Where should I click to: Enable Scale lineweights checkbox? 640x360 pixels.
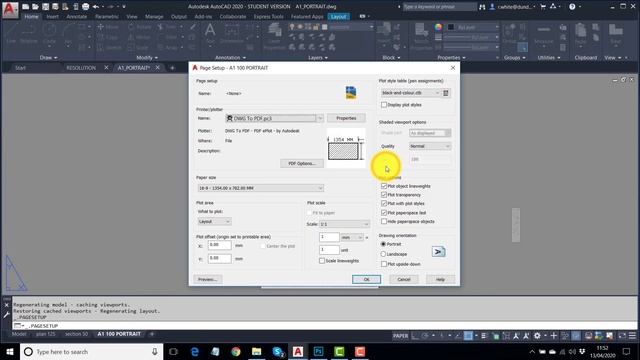tap(322, 261)
